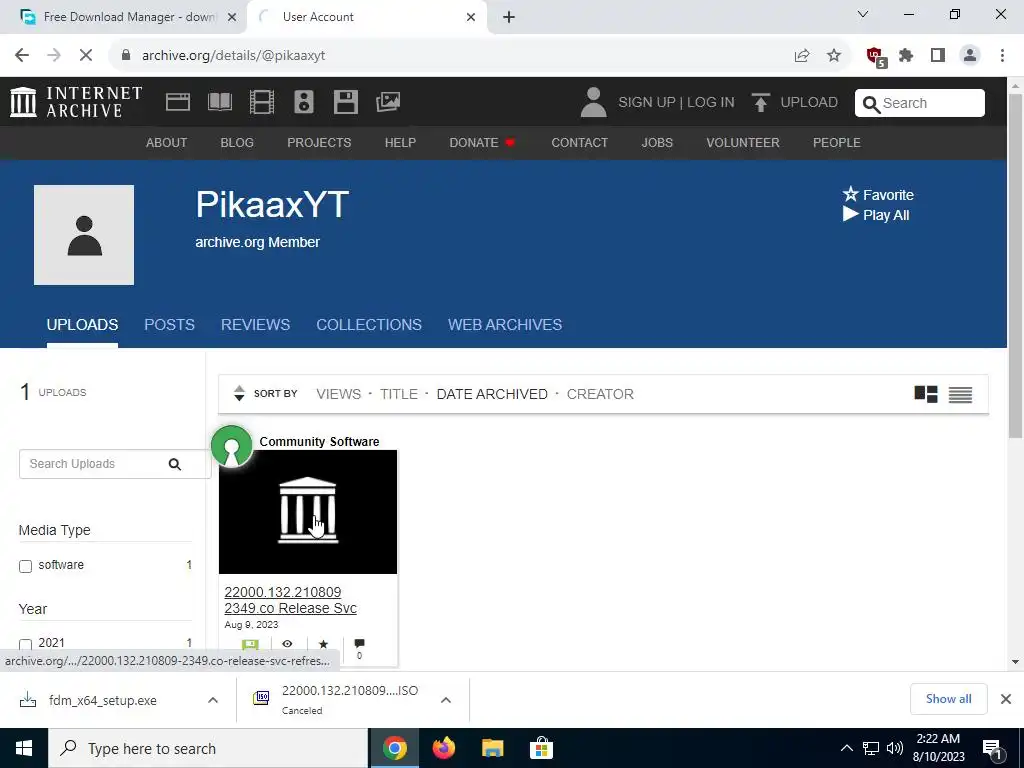Go back to the previous page
This screenshot has width=1024, height=768.
tap(22, 56)
